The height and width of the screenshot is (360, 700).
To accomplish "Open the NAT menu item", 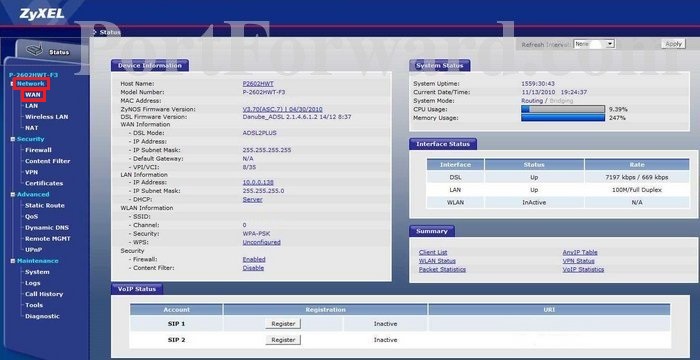I will (31, 128).
